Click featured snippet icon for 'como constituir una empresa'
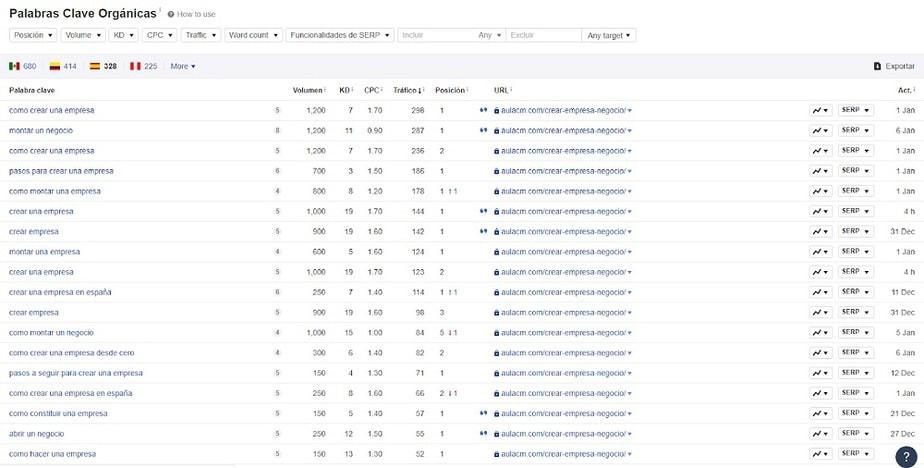This screenshot has width=924, height=468. tap(483, 413)
